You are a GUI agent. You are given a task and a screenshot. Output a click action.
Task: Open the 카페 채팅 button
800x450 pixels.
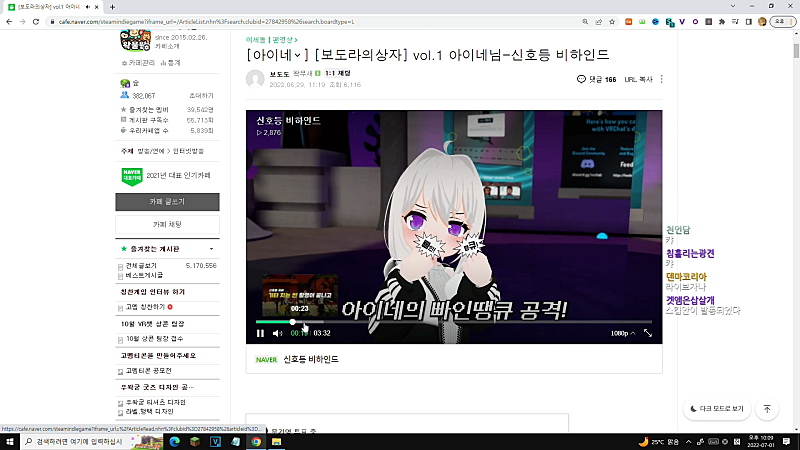pos(167,224)
